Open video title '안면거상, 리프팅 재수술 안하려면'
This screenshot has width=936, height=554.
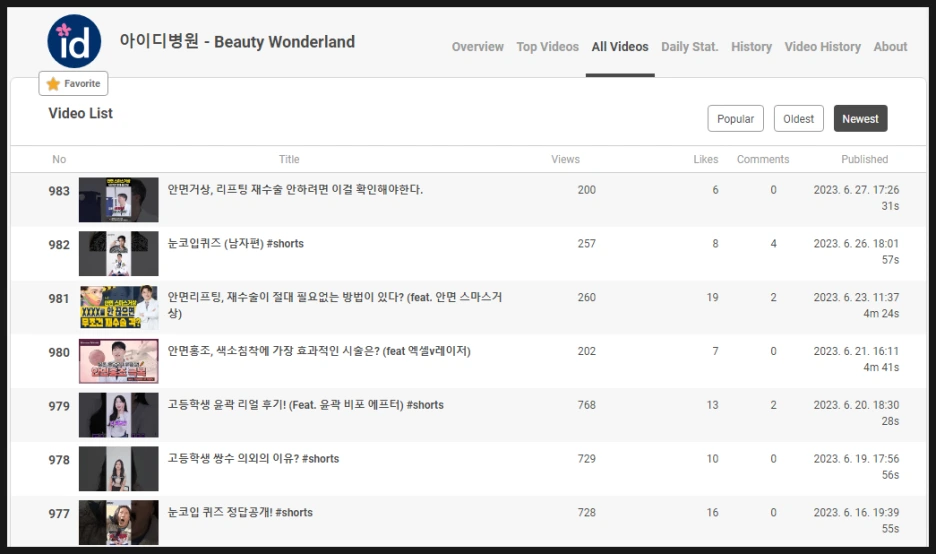pos(295,190)
